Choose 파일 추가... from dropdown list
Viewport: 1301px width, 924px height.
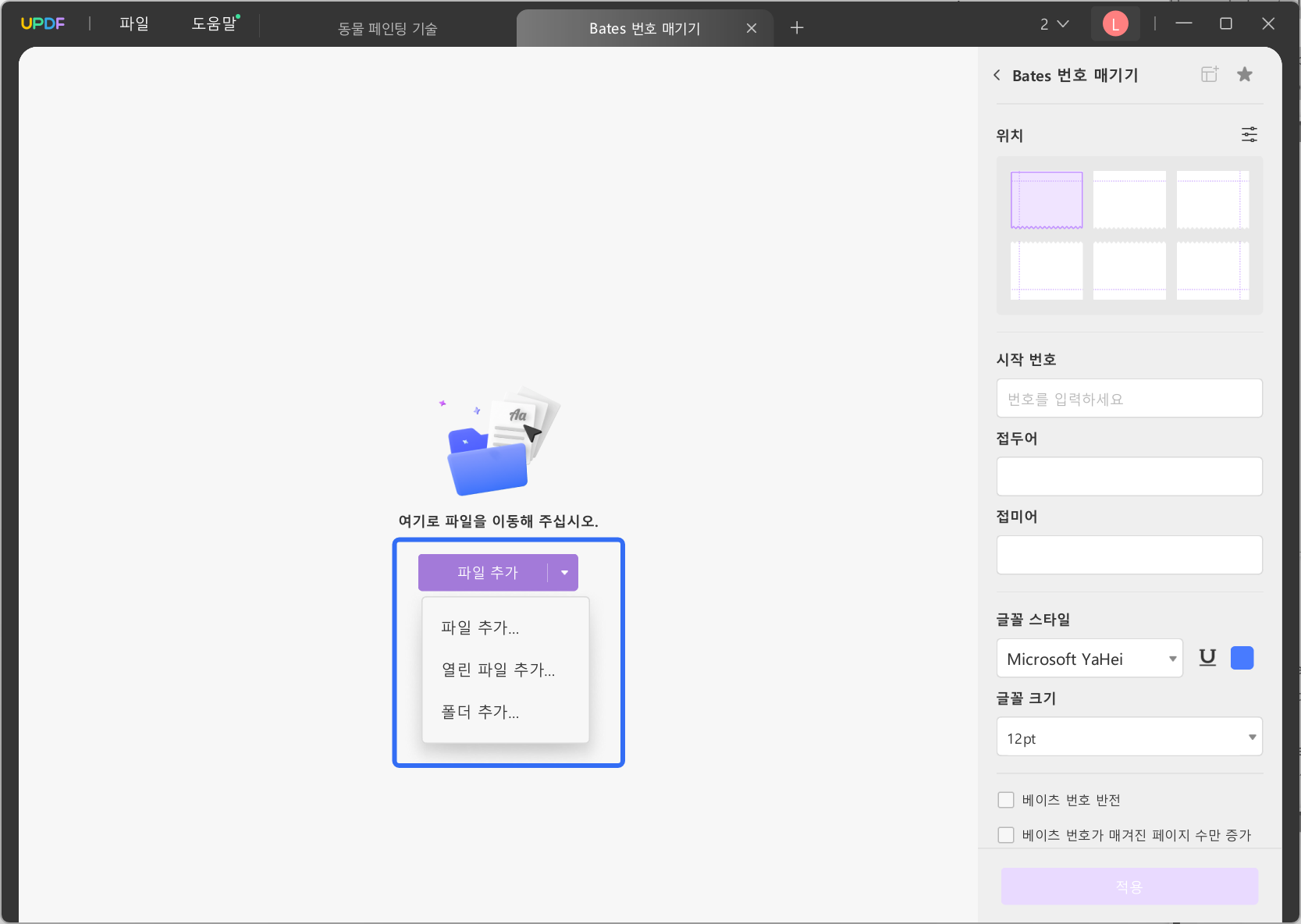pyautogui.click(x=505, y=627)
